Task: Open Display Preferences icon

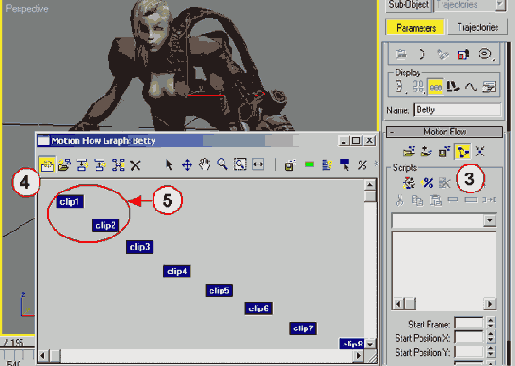Action: click(489, 87)
